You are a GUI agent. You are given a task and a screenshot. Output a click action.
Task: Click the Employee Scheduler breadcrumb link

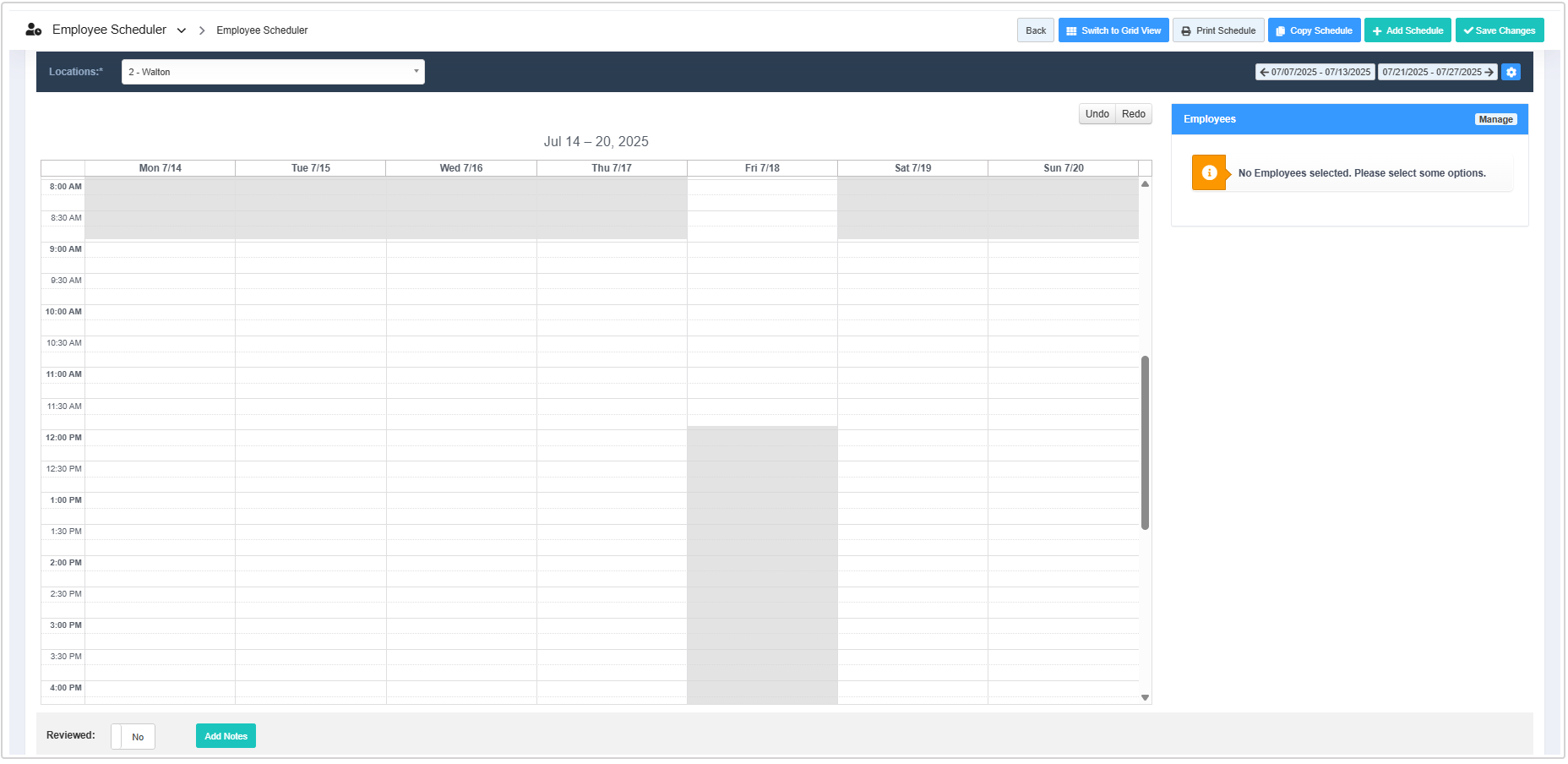[262, 30]
